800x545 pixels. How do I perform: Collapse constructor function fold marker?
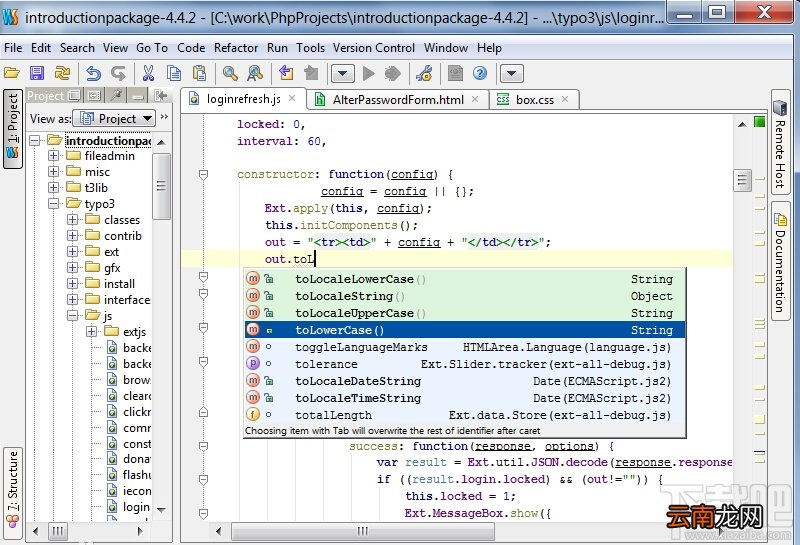(203, 175)
